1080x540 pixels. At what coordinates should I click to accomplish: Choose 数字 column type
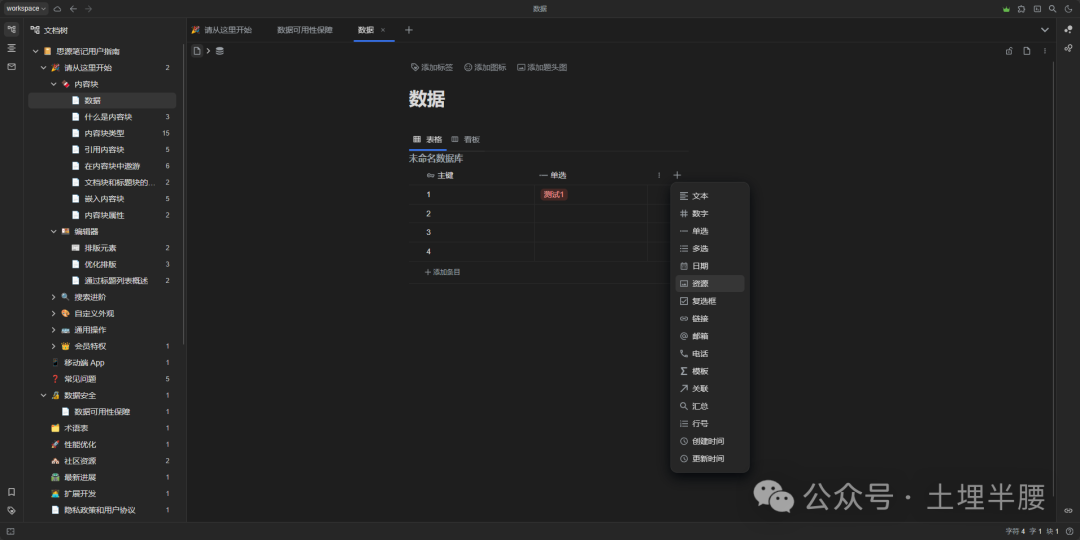click(709, 214)
